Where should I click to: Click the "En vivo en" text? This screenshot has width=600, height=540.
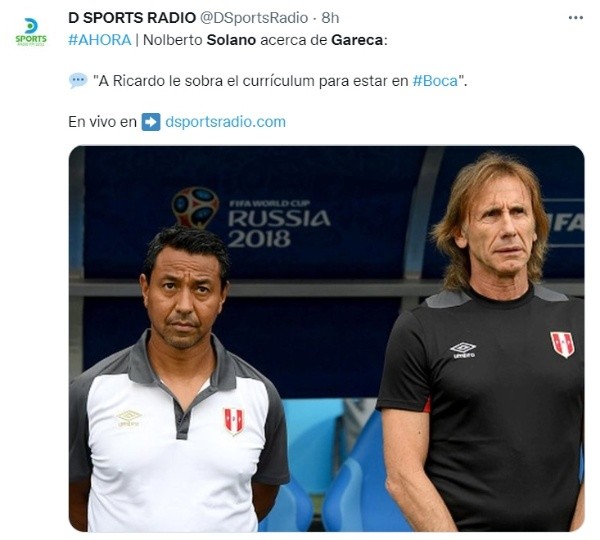(103, 122)
